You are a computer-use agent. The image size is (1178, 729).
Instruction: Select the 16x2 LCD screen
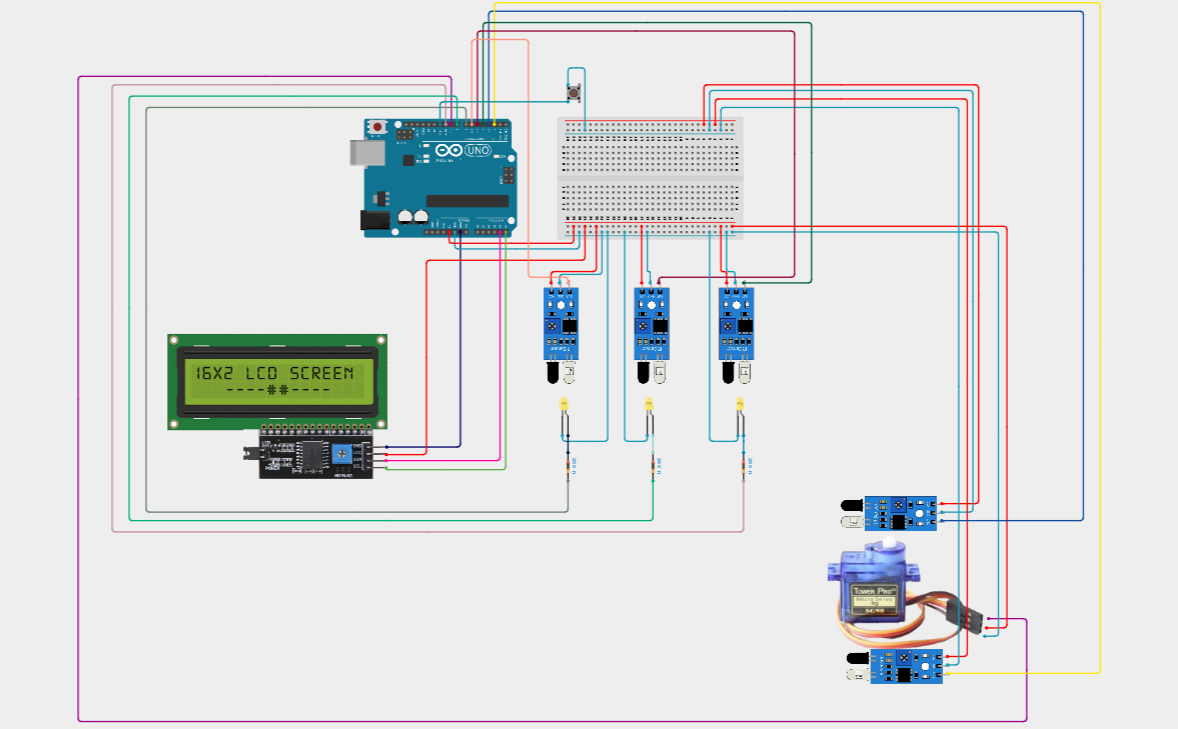click(x=277, y=380)
